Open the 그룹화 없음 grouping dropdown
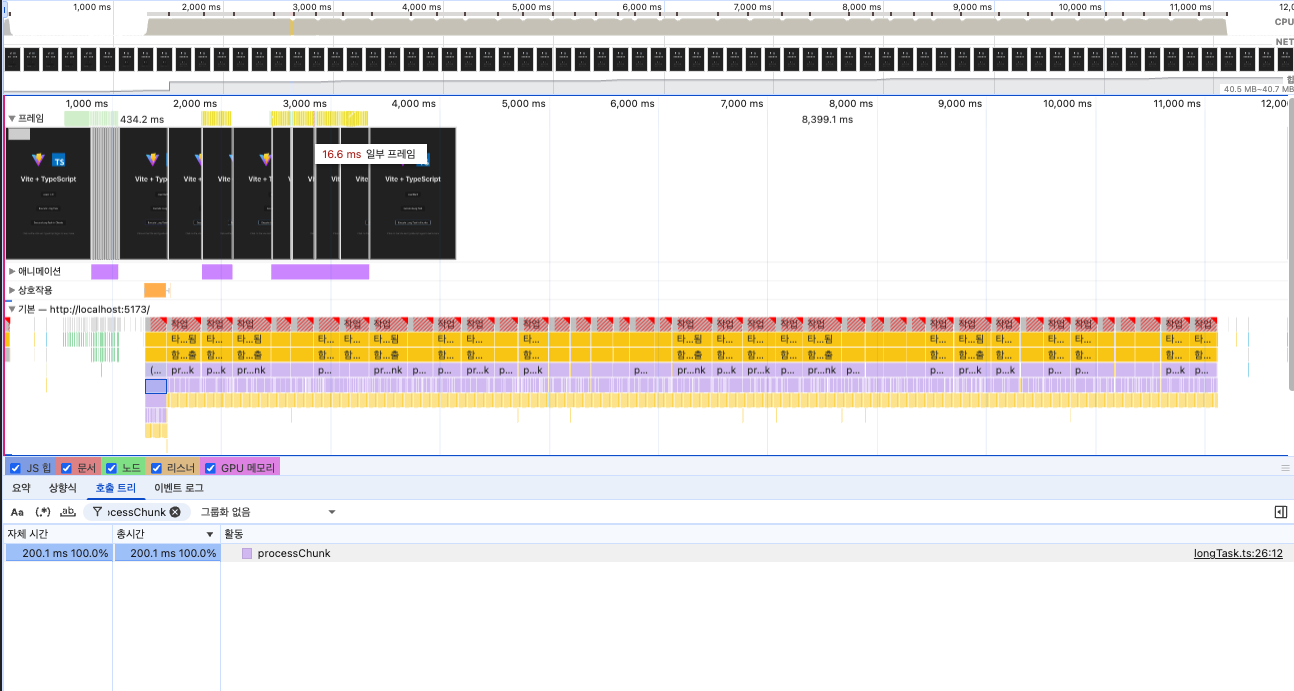Screen dimensions: 1294x691 (268, 512)
